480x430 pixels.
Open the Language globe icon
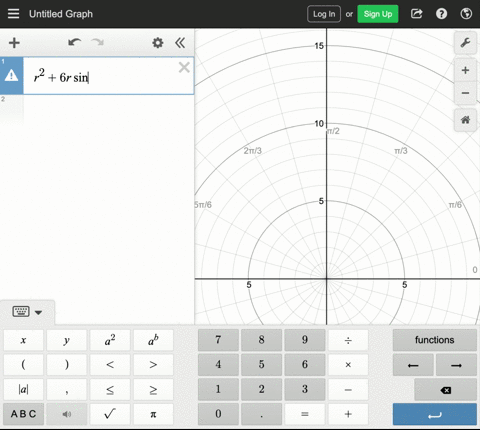(466, 14)
